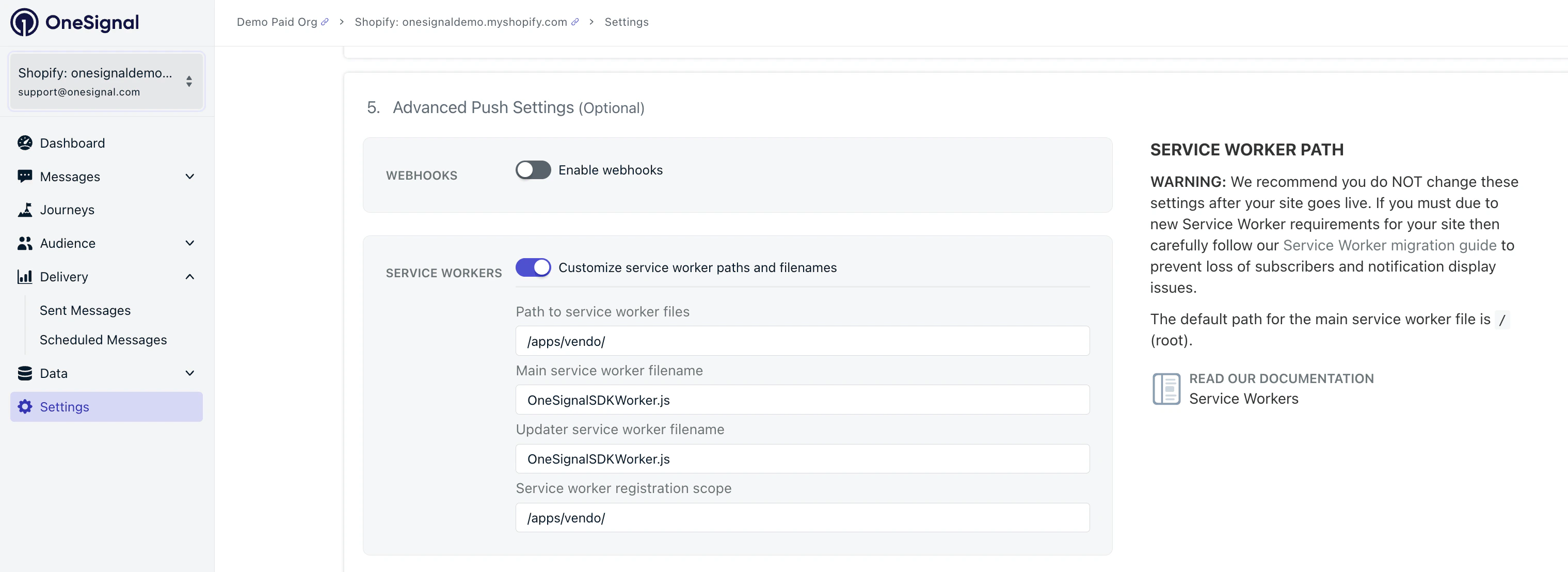Screen dimensions: 1568x572
Task: Collapse the Delivery section chevron
Action: click(189, 276)
